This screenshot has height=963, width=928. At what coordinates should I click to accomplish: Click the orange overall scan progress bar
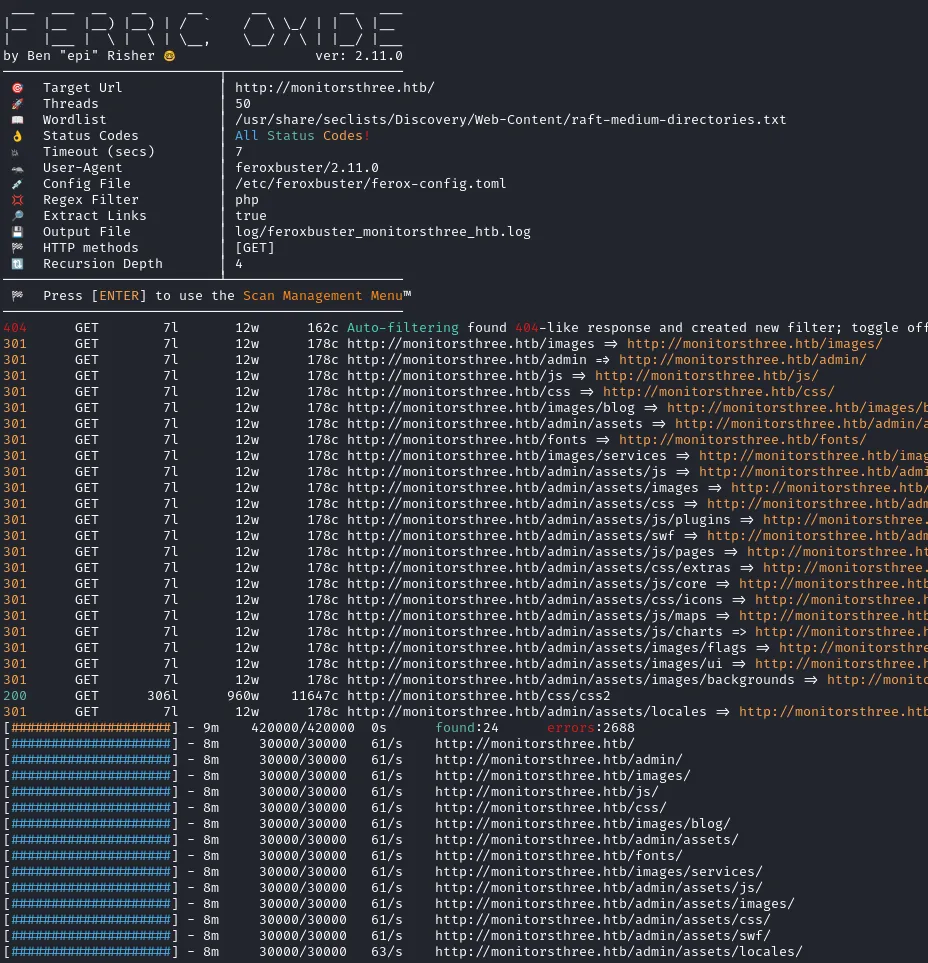pos(91,728)
